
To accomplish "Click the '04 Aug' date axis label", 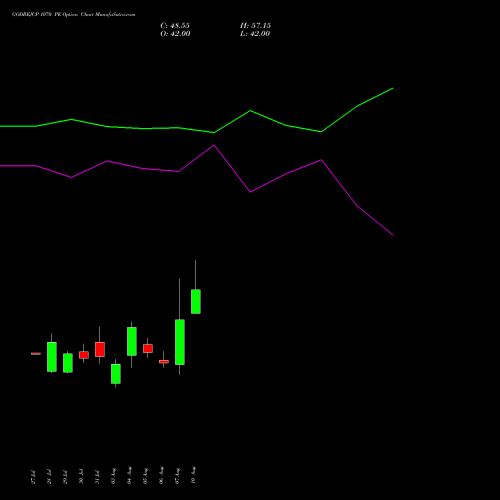I will click(129, 475).
